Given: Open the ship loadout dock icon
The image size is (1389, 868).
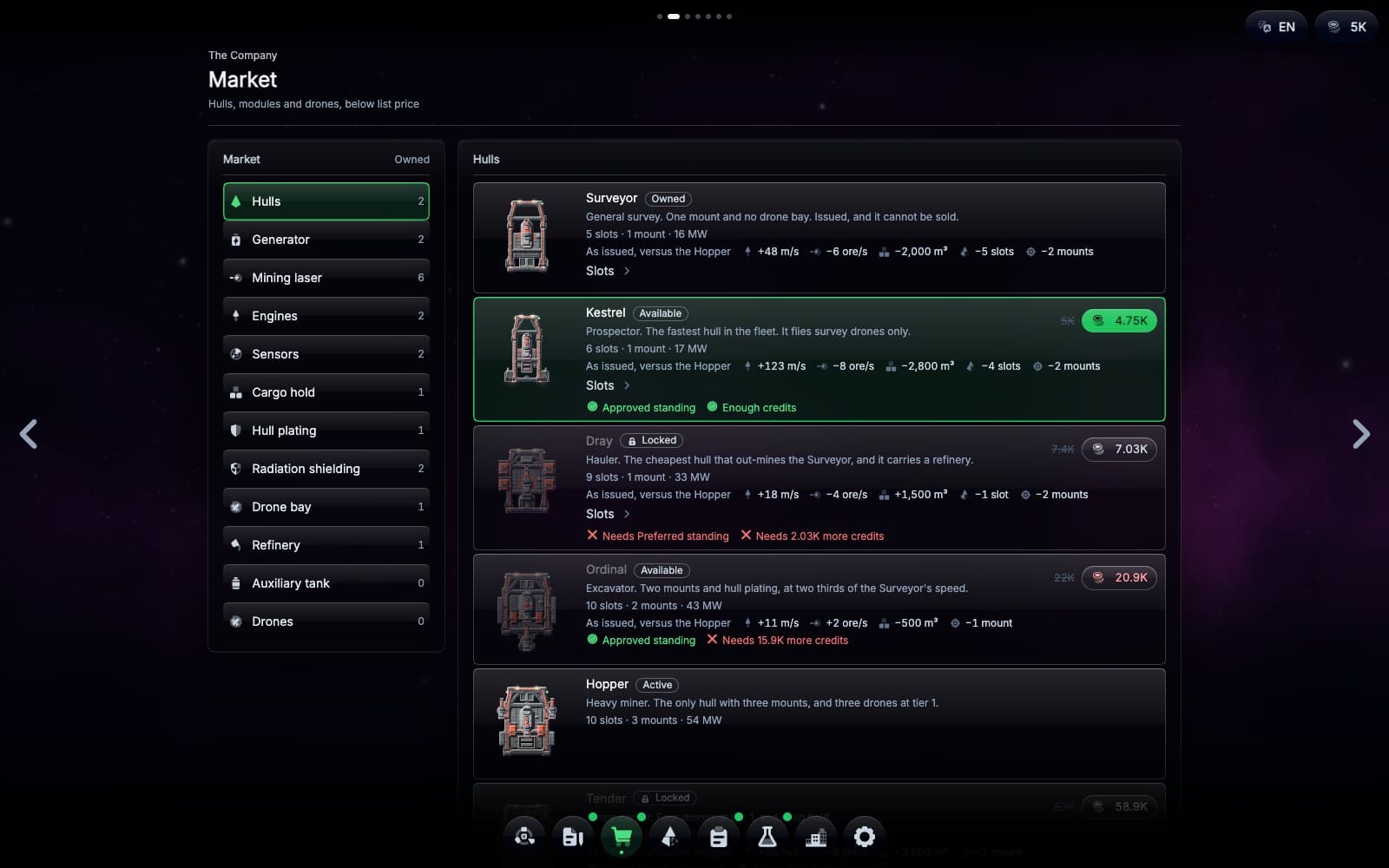Looking at the screenshot, I should click(x=670, y=837).
